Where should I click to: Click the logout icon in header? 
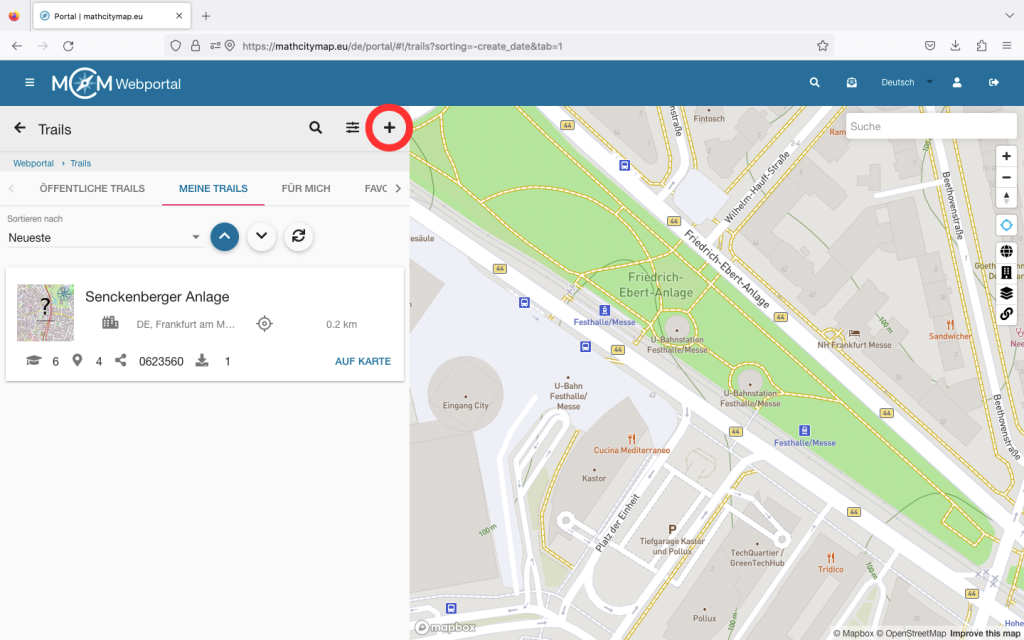993,83
